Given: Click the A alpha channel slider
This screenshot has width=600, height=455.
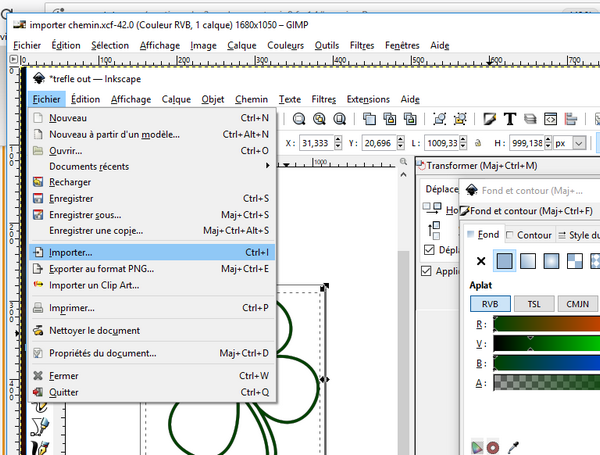Looking at the screenshot, I should [x=546, y=383].
